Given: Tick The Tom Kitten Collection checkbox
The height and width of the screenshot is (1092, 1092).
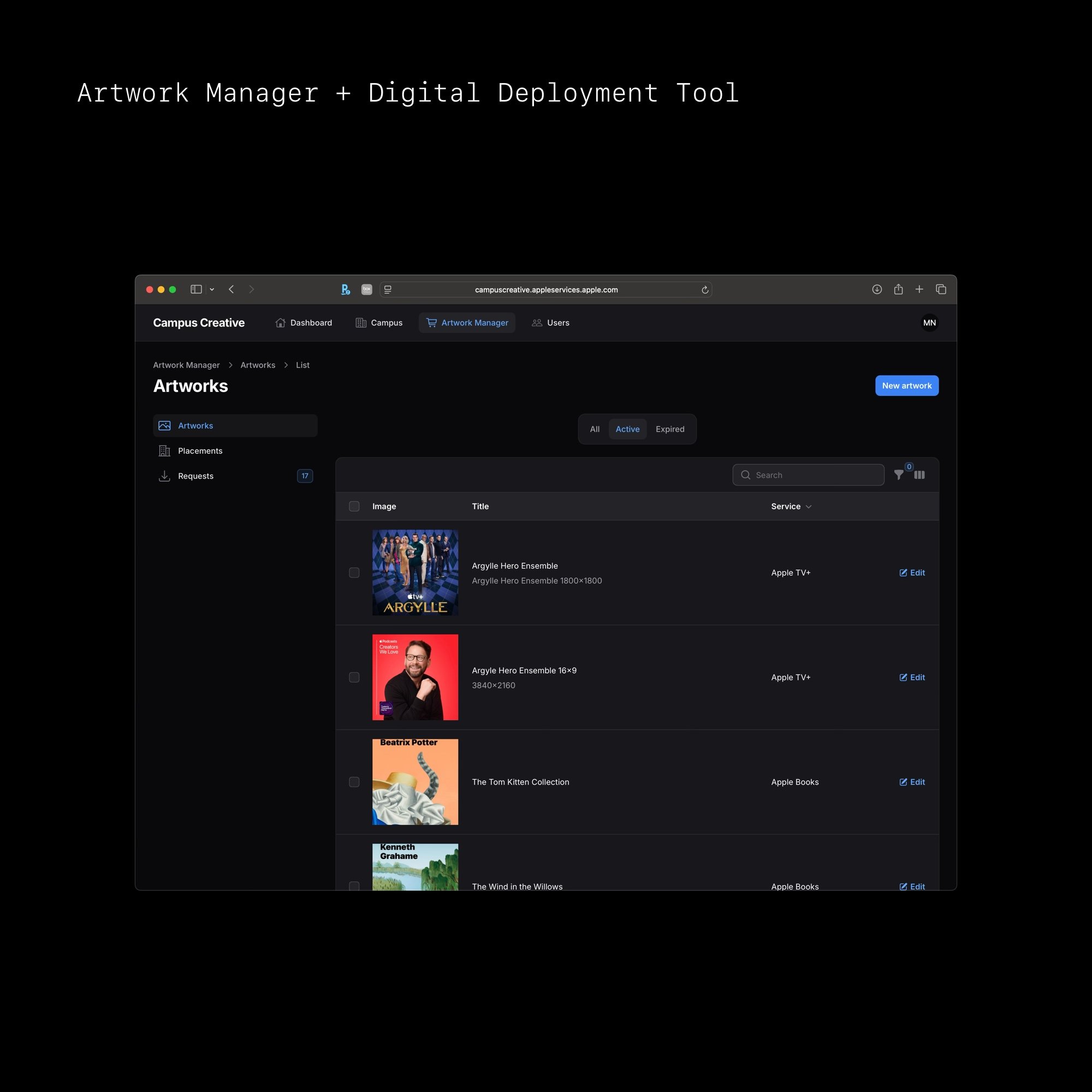Looking at the screenshot, I should 354,782.
